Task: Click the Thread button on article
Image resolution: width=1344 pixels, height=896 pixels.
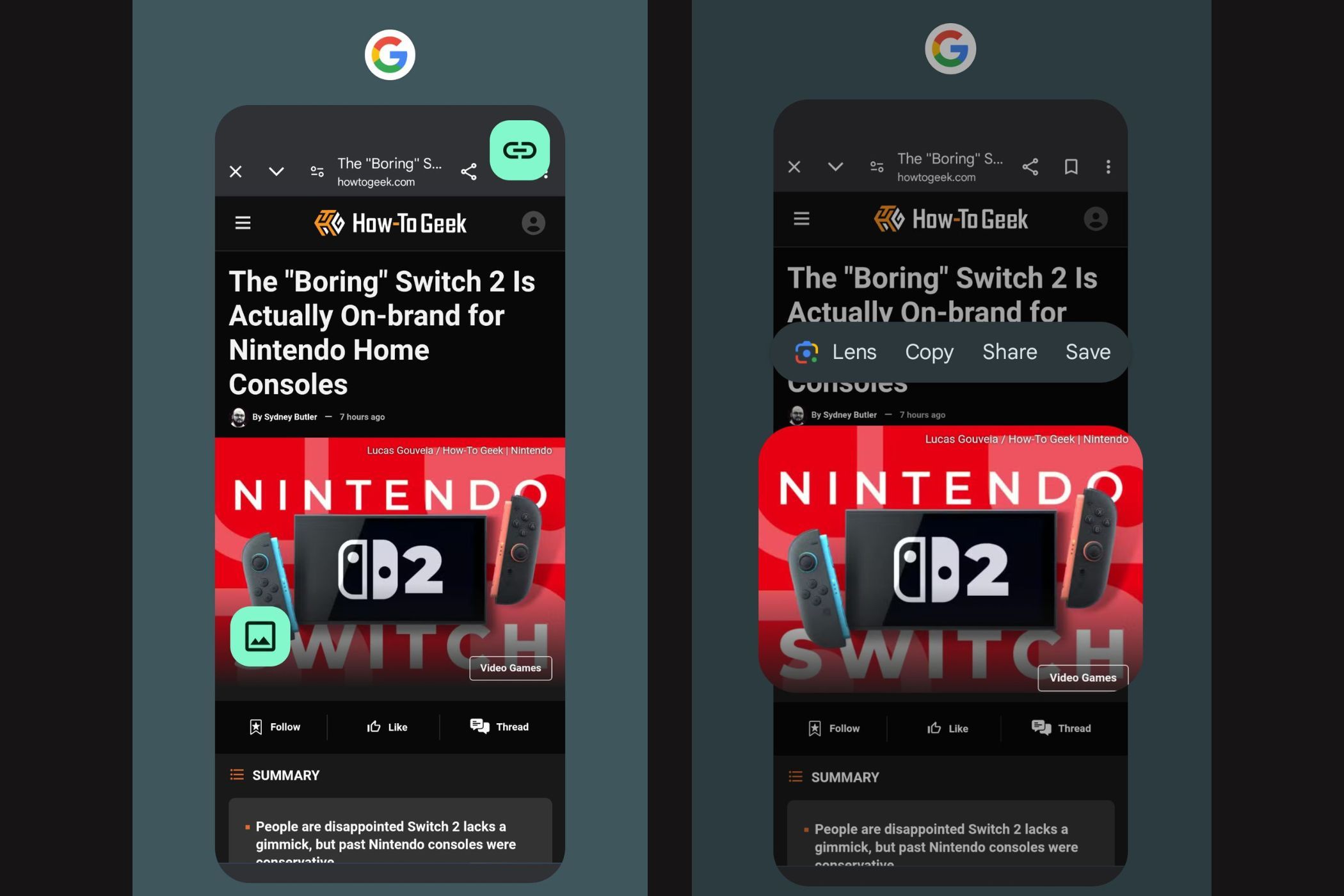Action: [502, 726]
